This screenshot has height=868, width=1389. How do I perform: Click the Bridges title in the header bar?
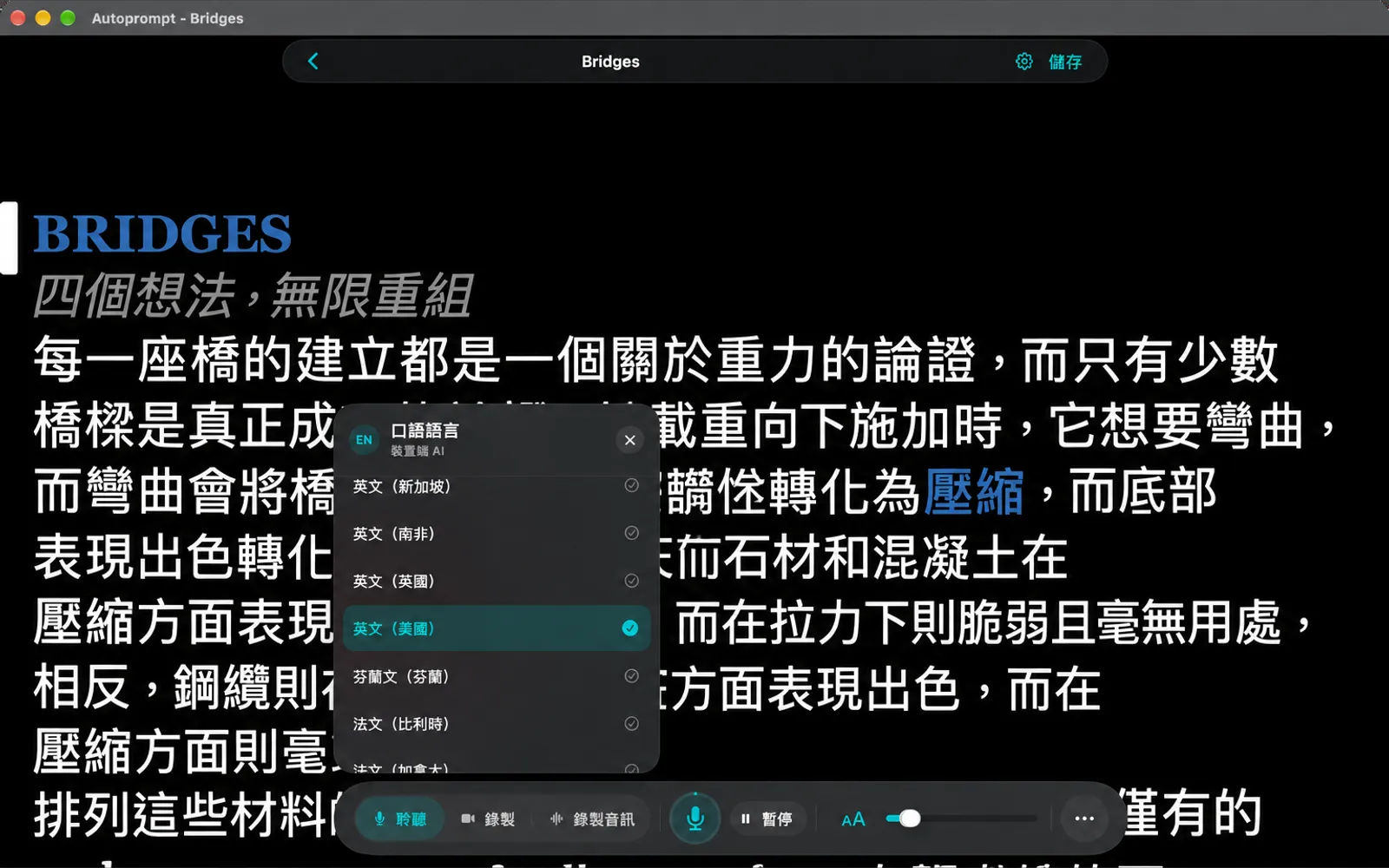tap(610, 62)
